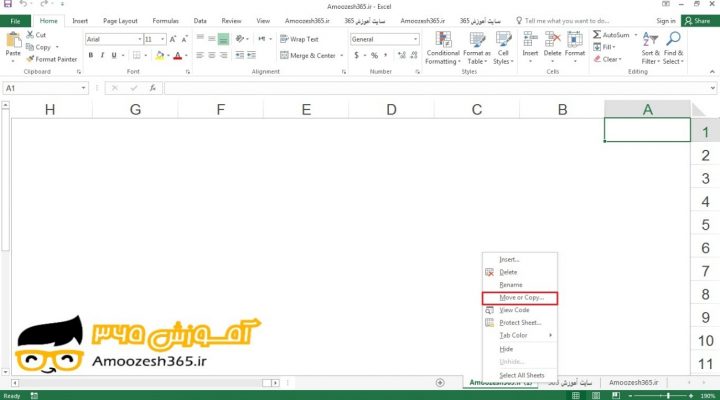
Task: Increase indent
Action: [252, 56]
